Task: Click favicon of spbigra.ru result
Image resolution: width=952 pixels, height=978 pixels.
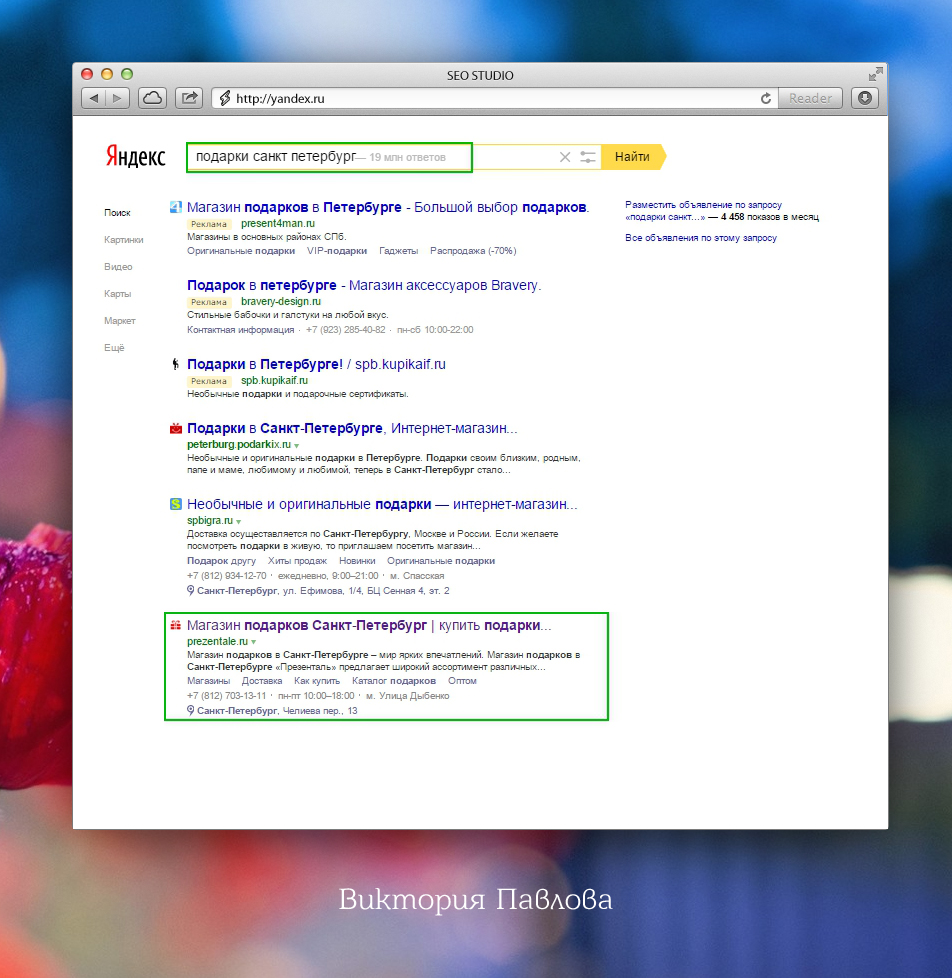Action: pyautogui.click(x=176, y=504)
